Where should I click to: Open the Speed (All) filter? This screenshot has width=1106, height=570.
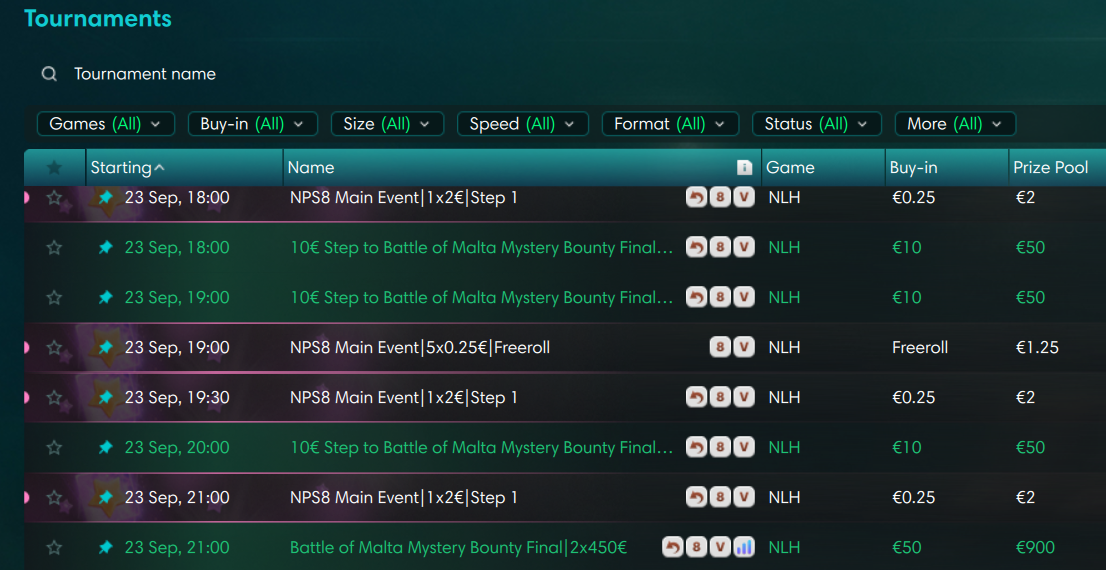(x=523, y=124)
